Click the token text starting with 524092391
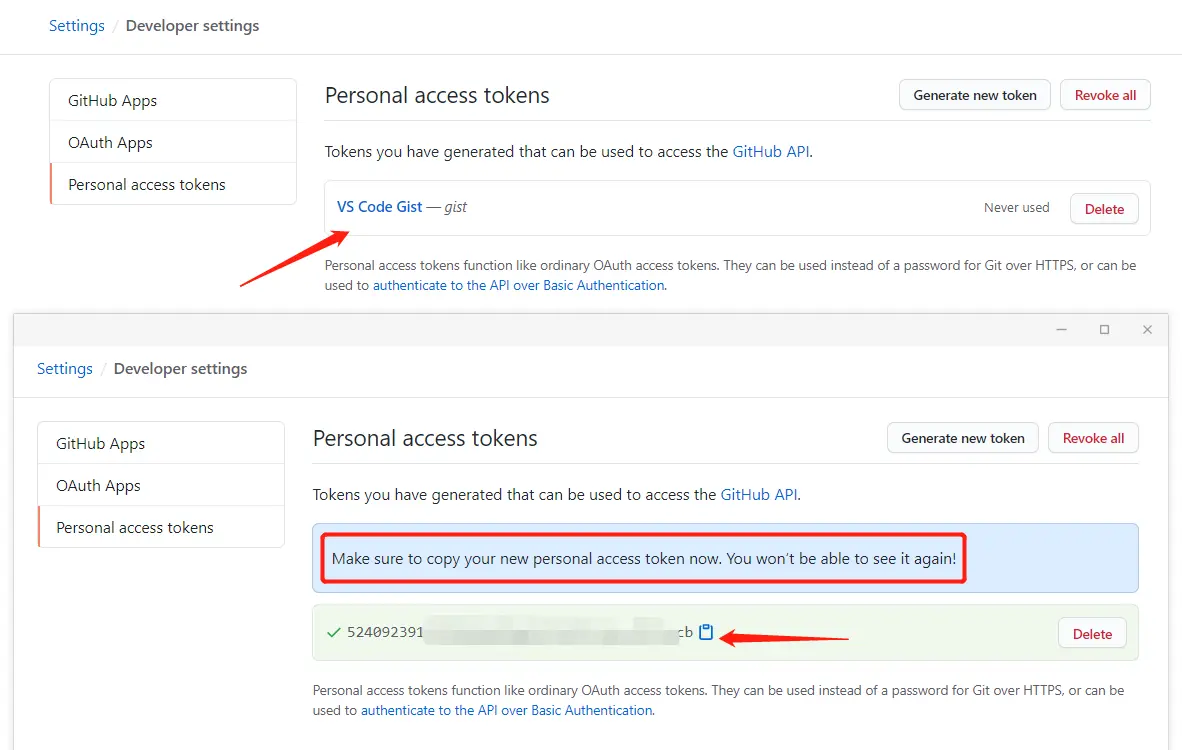The height and width of the screenshot is (750, 1182). point(386,632)
